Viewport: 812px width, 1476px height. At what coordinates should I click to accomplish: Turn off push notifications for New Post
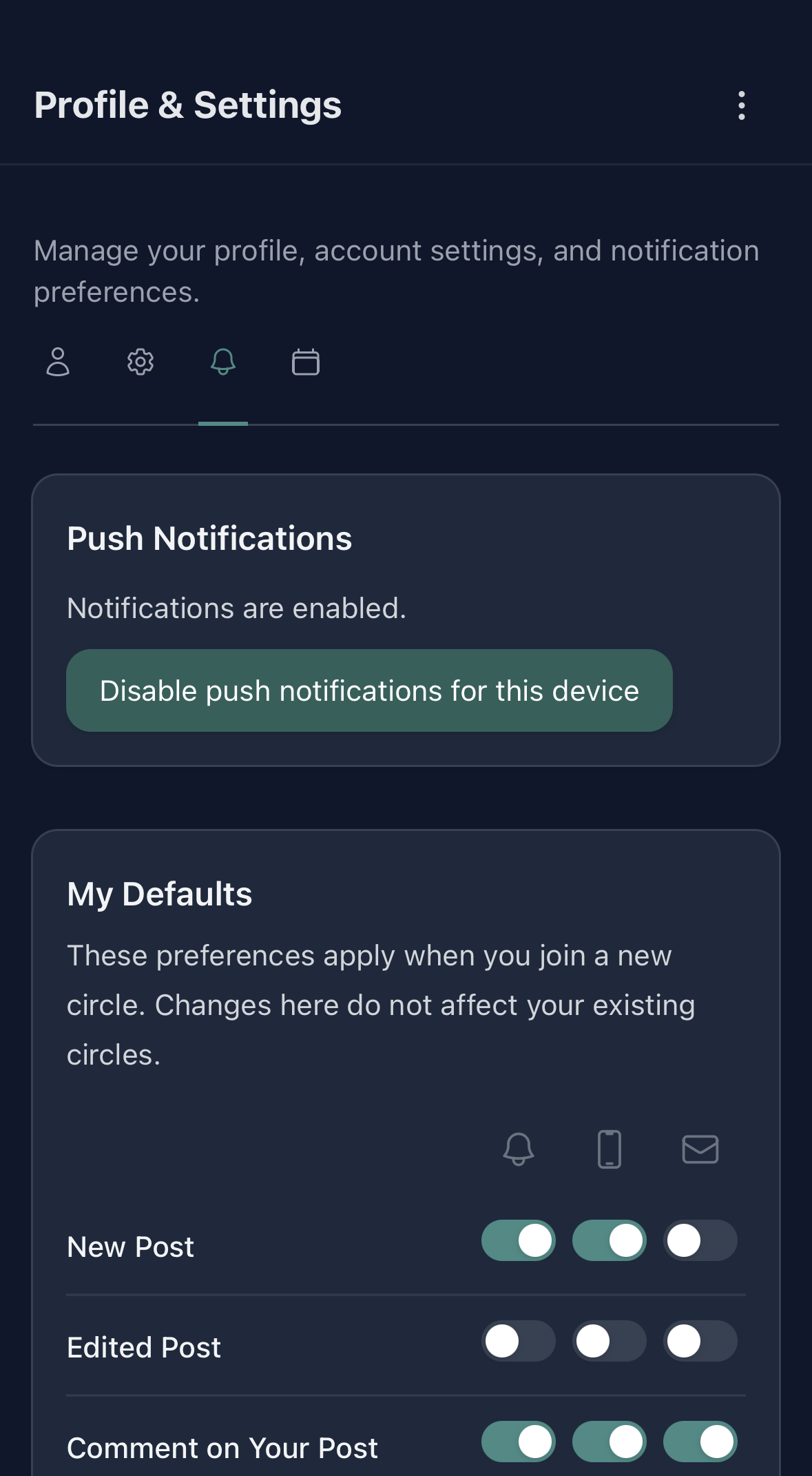[x=519, y=1240]
